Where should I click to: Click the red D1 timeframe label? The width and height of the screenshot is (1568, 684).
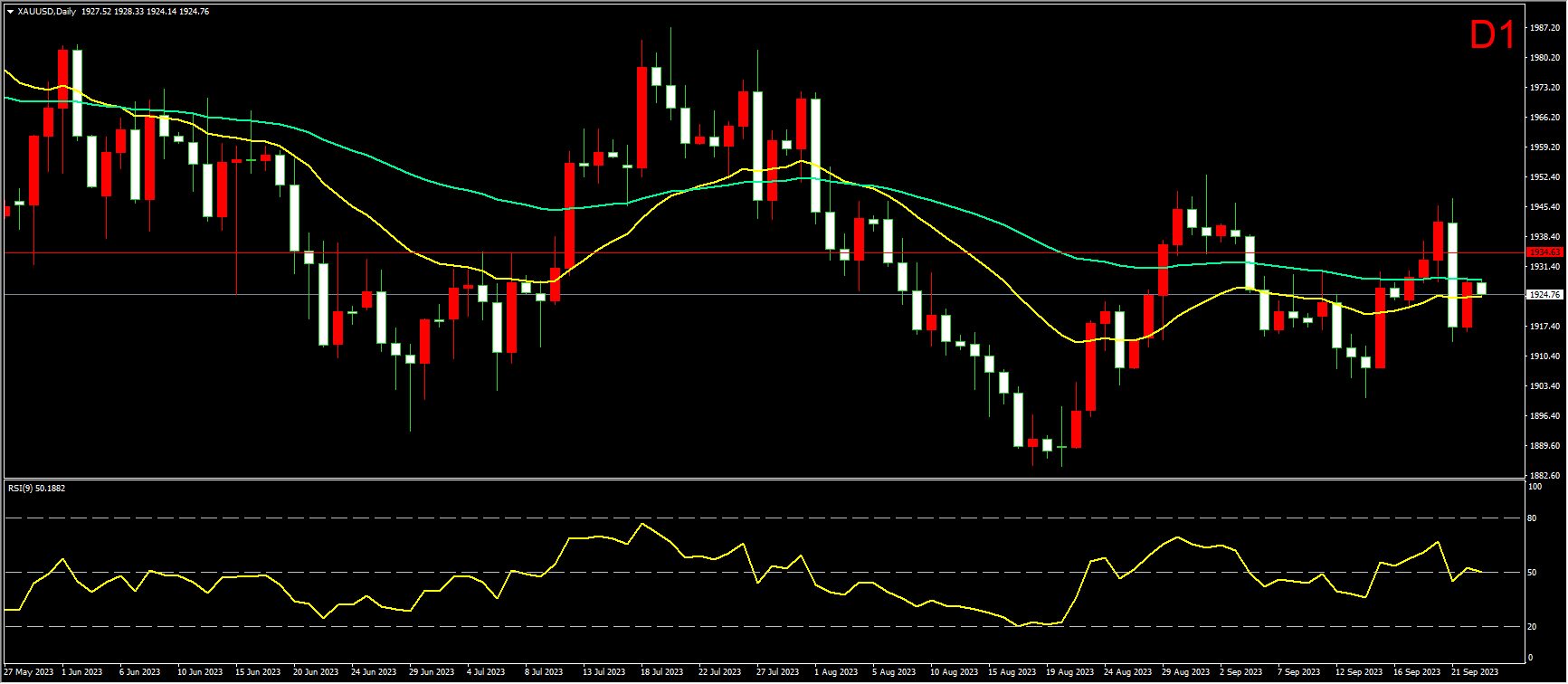pos(1492,36)
